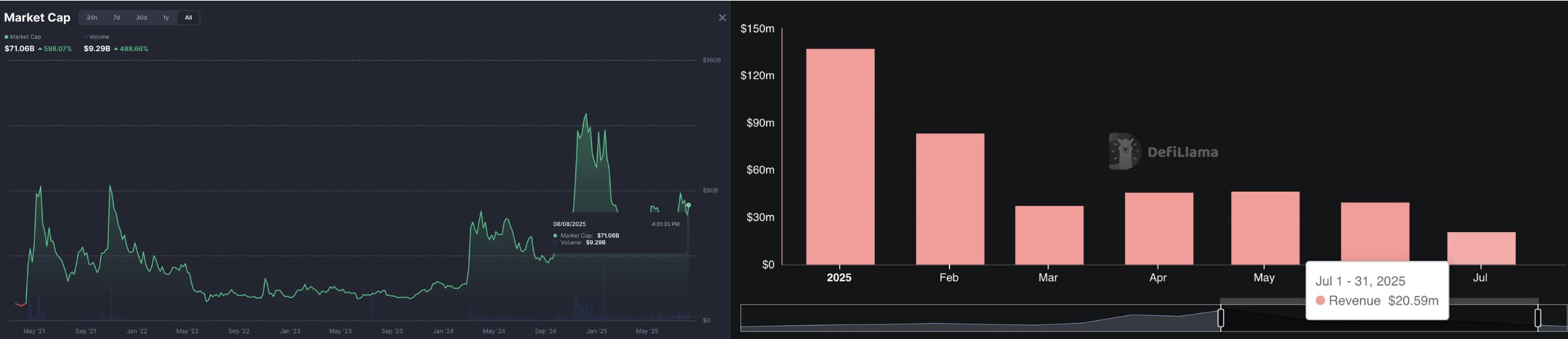This screenshot has height=339, width=1568.
Task: Click the February revenue bar
Action: click(950, 199)
